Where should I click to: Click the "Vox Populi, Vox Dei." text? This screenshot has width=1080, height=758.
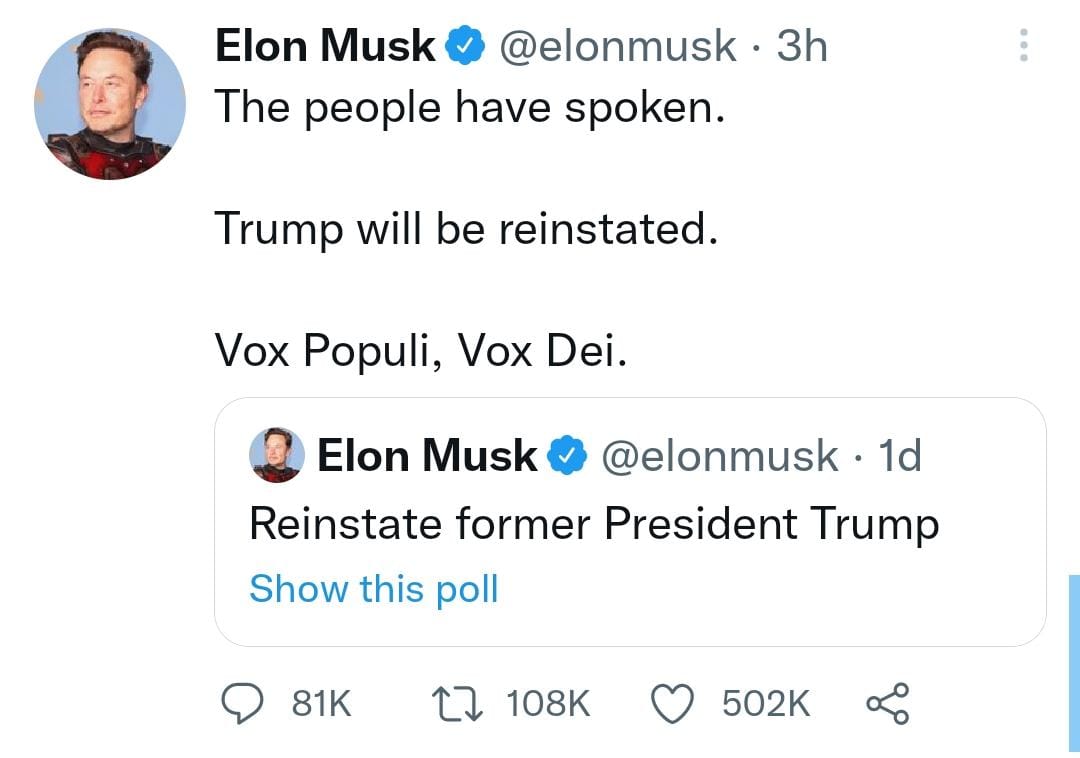tap(421, 352)
